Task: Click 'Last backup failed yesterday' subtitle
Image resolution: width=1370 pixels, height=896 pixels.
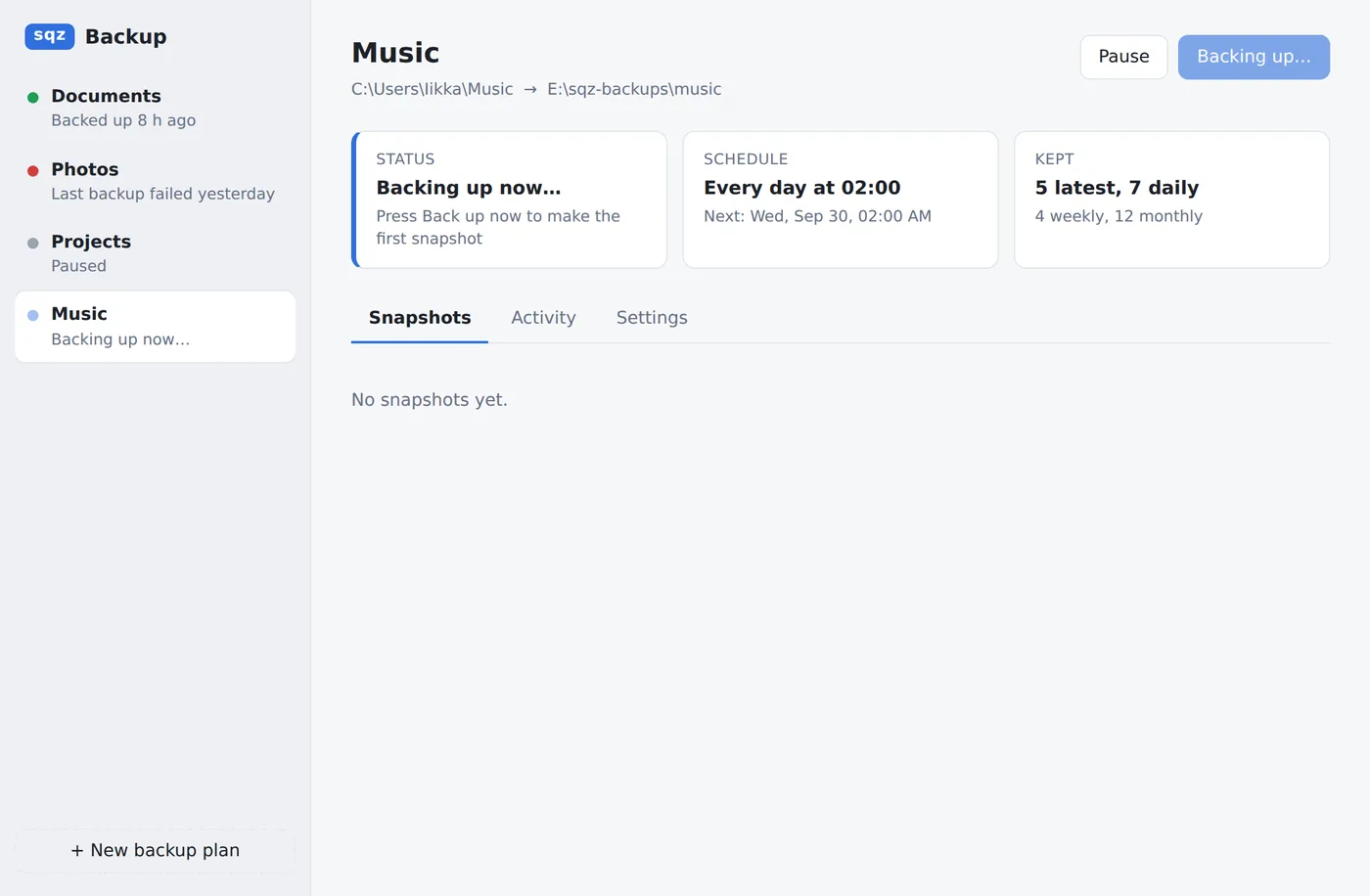Action: tap(162, 194)
